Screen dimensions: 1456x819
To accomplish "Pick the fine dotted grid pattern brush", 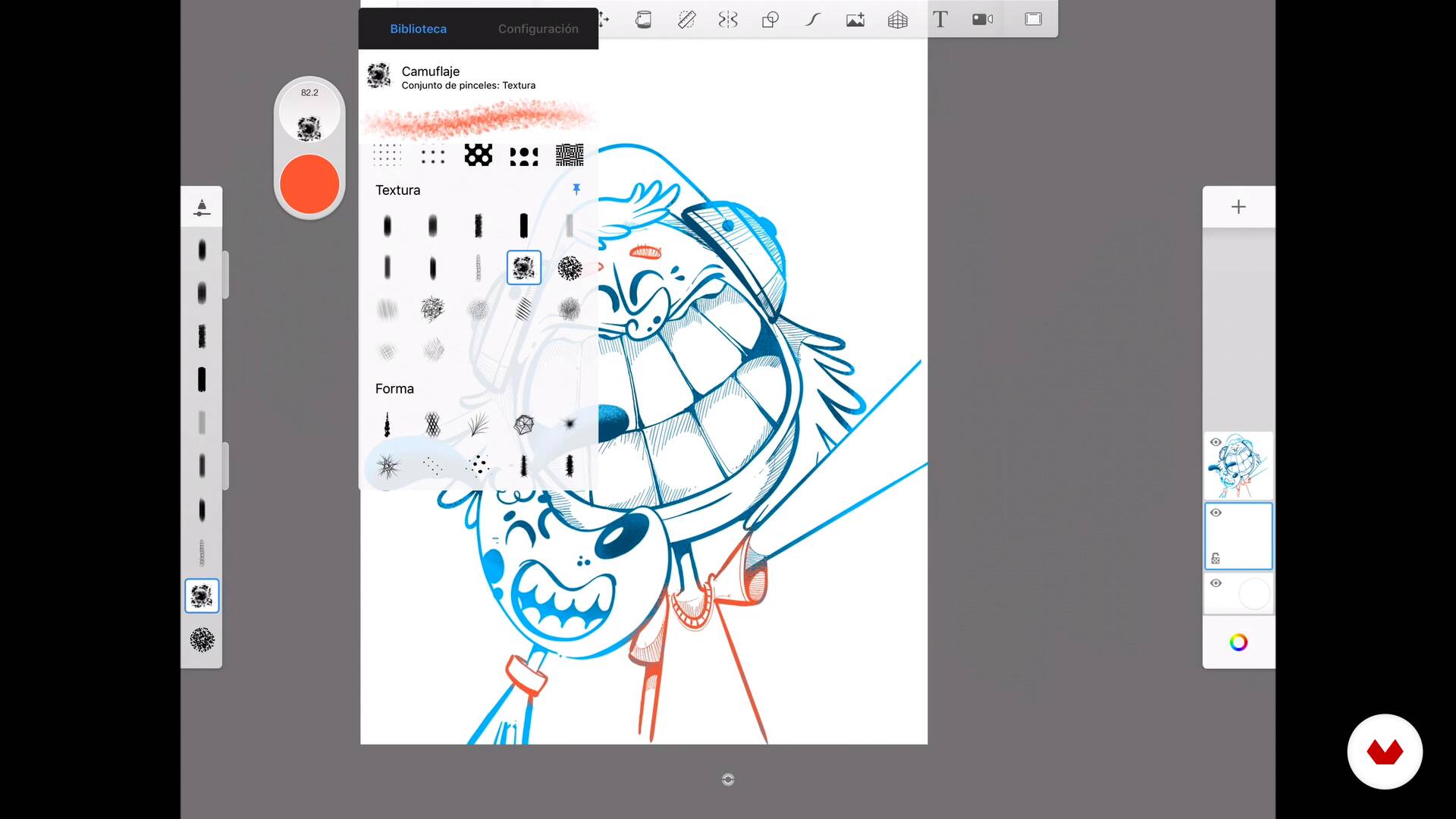I will (387, 155).
